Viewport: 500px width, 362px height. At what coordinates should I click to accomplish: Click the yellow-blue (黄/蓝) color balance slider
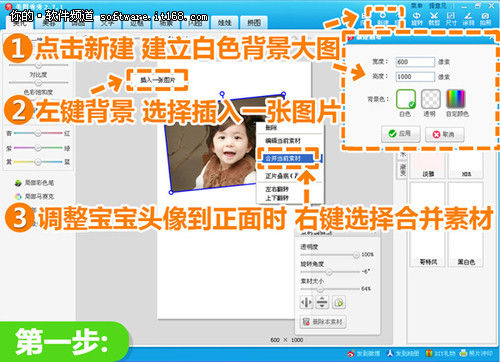(38, 162)
